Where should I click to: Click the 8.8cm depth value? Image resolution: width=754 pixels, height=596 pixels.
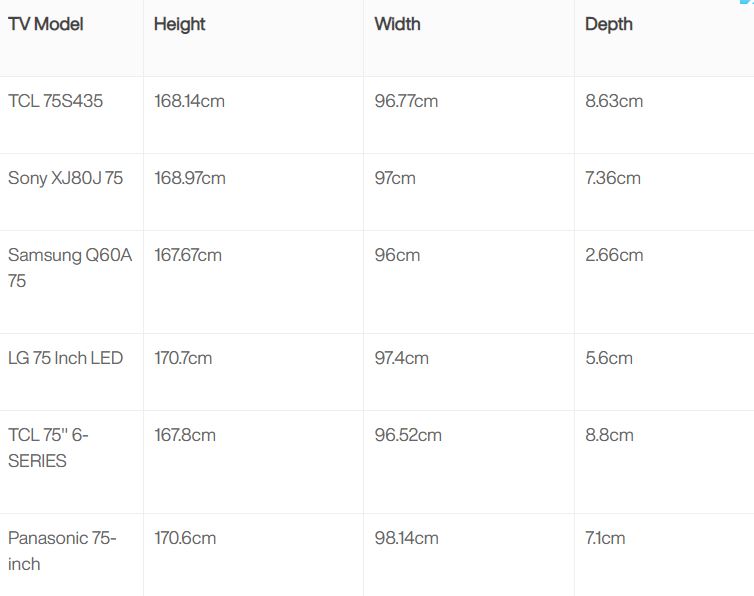[x=609, y=435]
